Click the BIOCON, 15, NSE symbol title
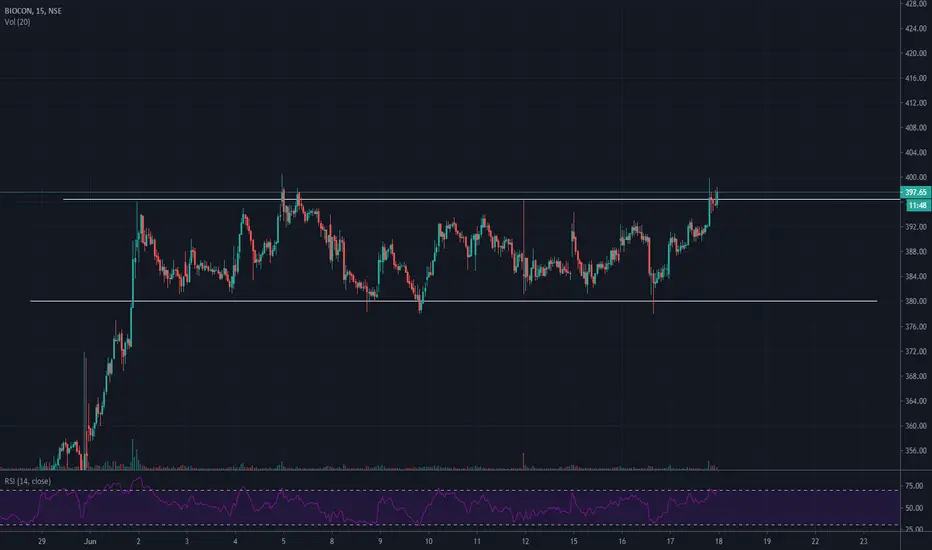The image size is (932, 550). pyautogui.click(x=33, y=11)
